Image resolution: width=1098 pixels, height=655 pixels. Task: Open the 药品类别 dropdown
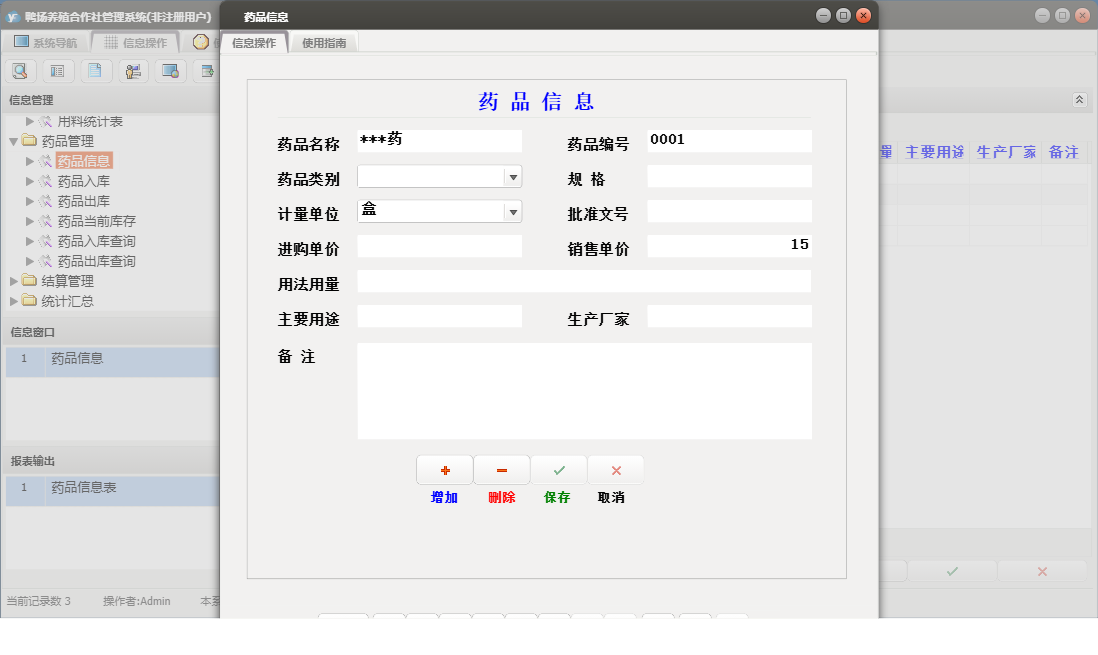514,175
